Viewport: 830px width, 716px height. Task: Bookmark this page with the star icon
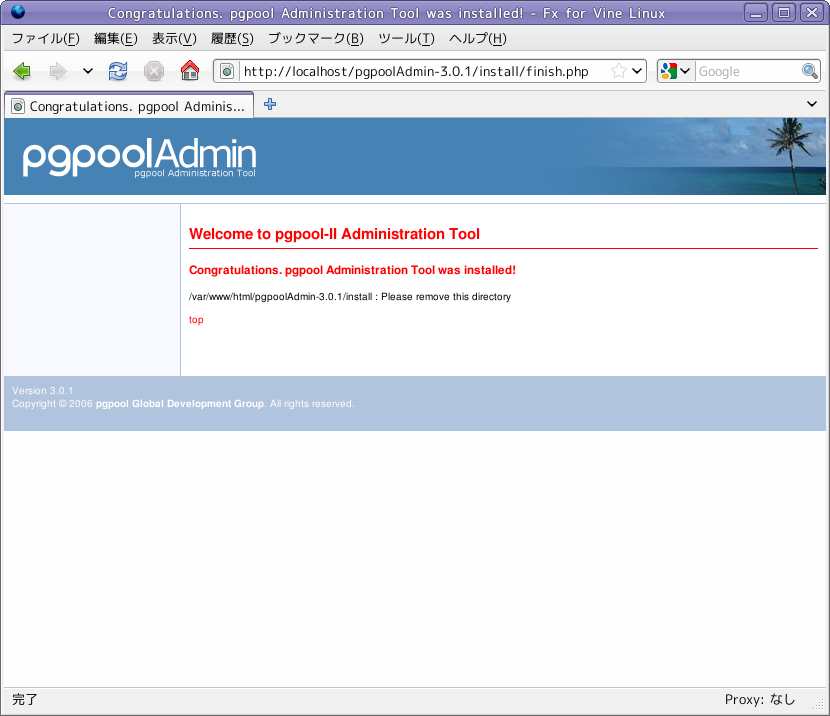pyautogui.click(x=619, y=71)
